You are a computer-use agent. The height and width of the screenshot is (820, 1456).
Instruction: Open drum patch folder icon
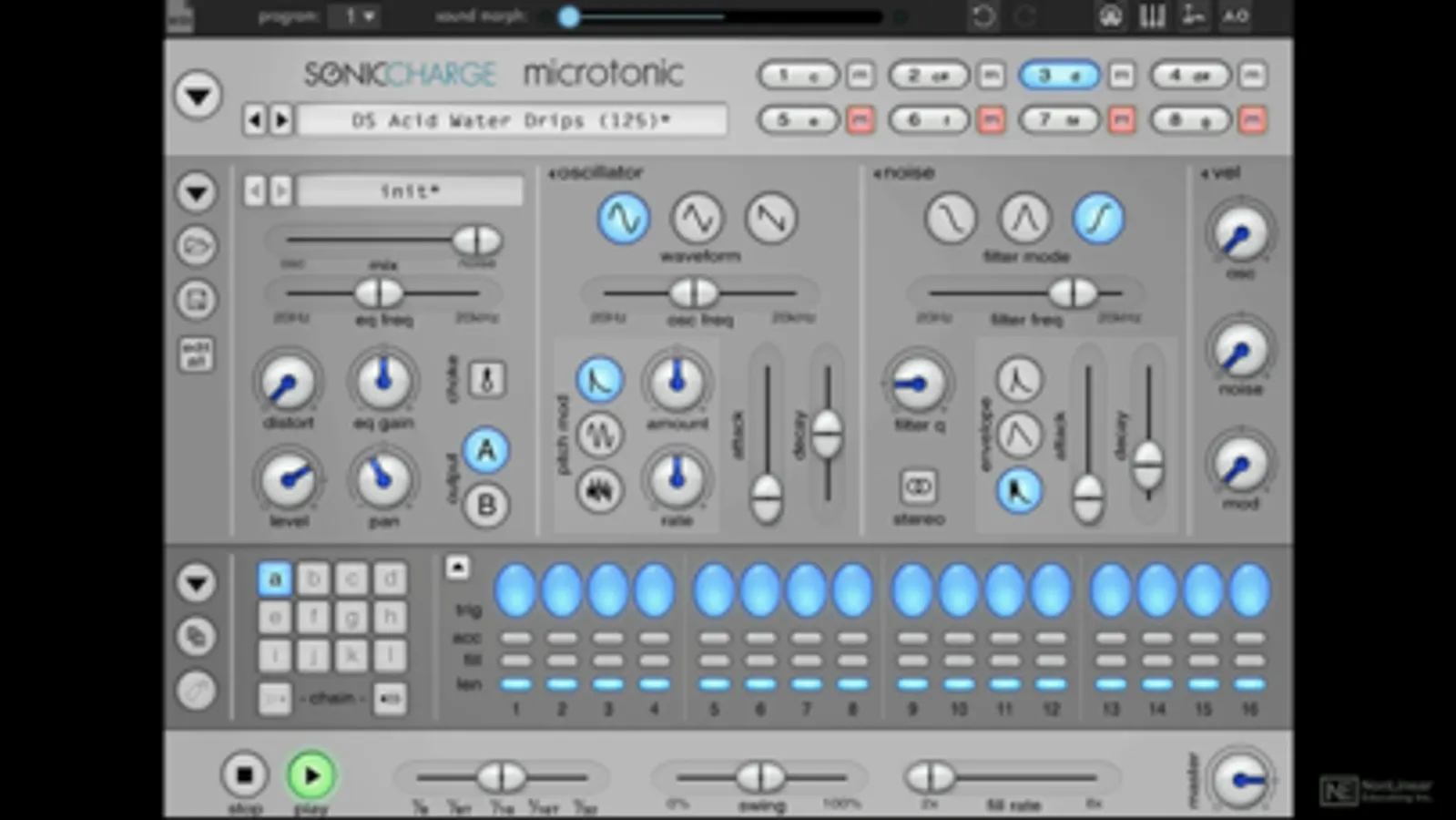click(197, 246)
